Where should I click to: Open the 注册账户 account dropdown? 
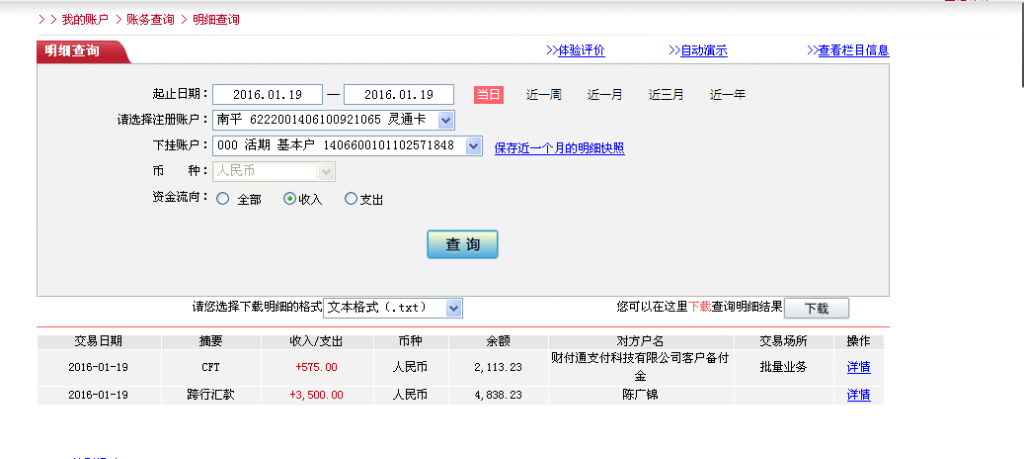(445, 120)
